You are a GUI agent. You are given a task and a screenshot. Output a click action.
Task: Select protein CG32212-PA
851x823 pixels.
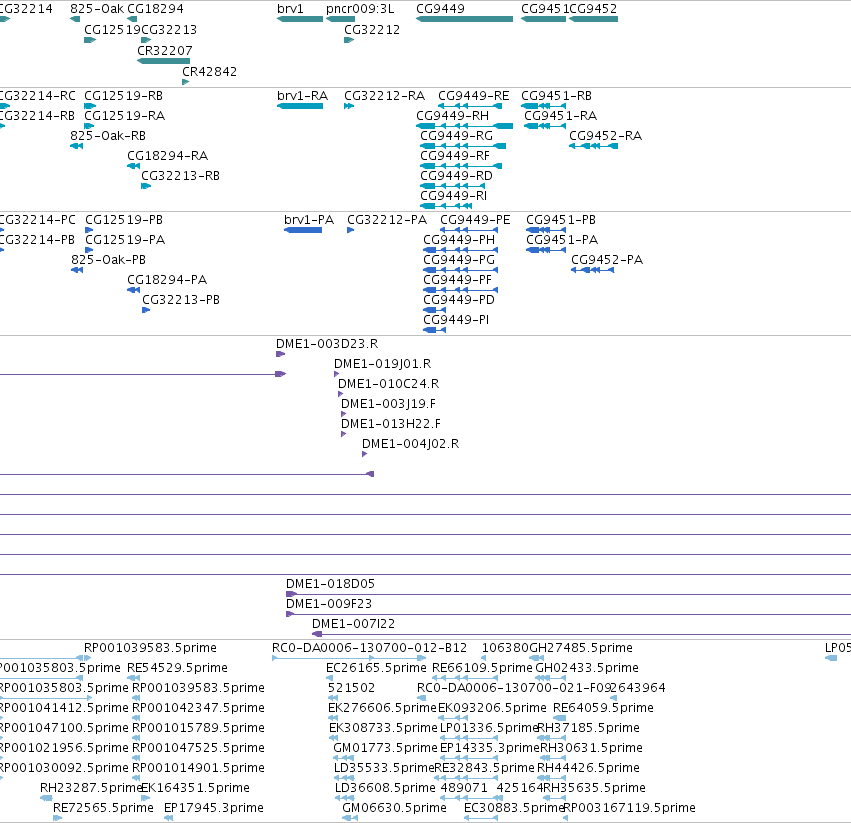[351, 230]
